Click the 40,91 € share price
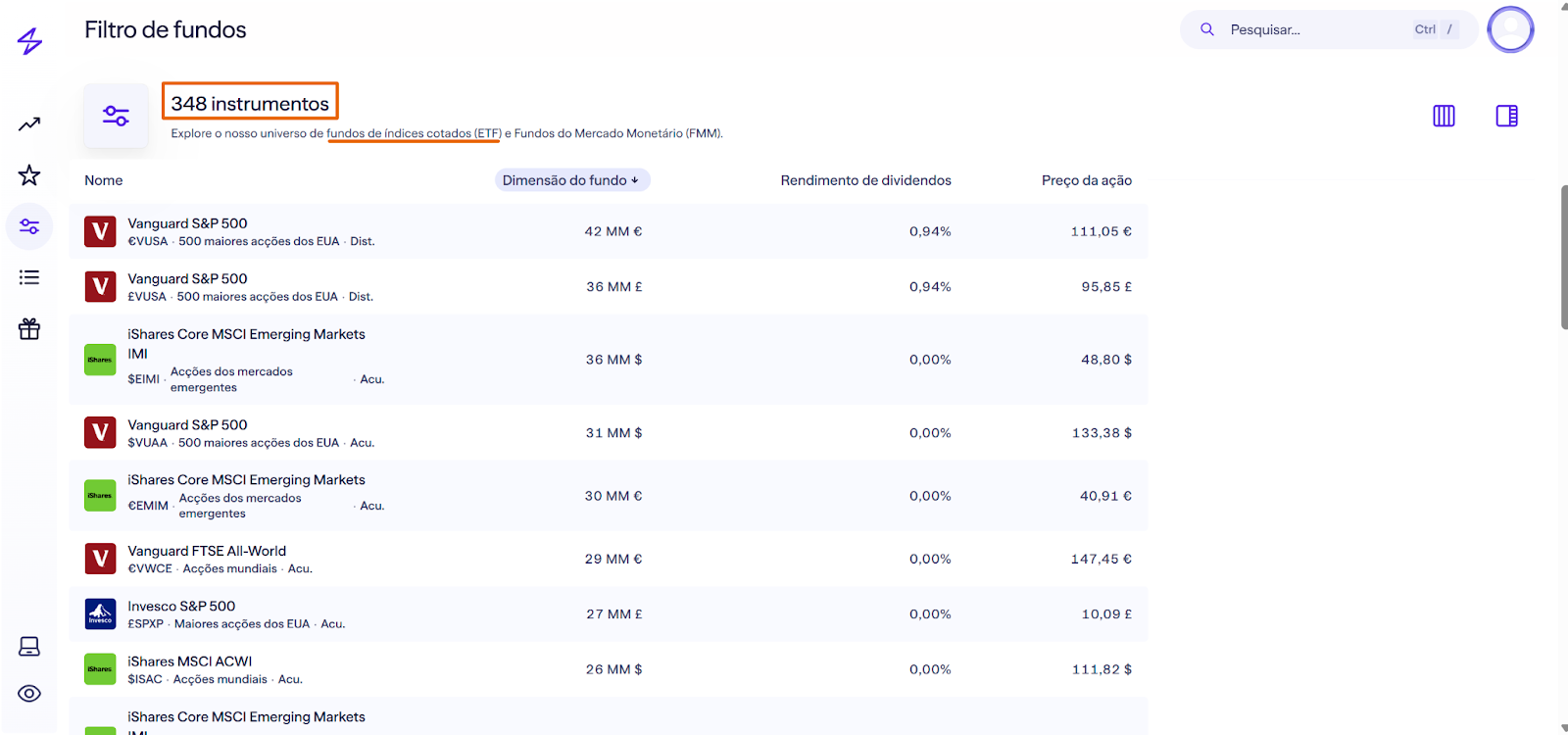Image resolution: width=1568 pixels, height=735 pixels. pos(1105,496)
